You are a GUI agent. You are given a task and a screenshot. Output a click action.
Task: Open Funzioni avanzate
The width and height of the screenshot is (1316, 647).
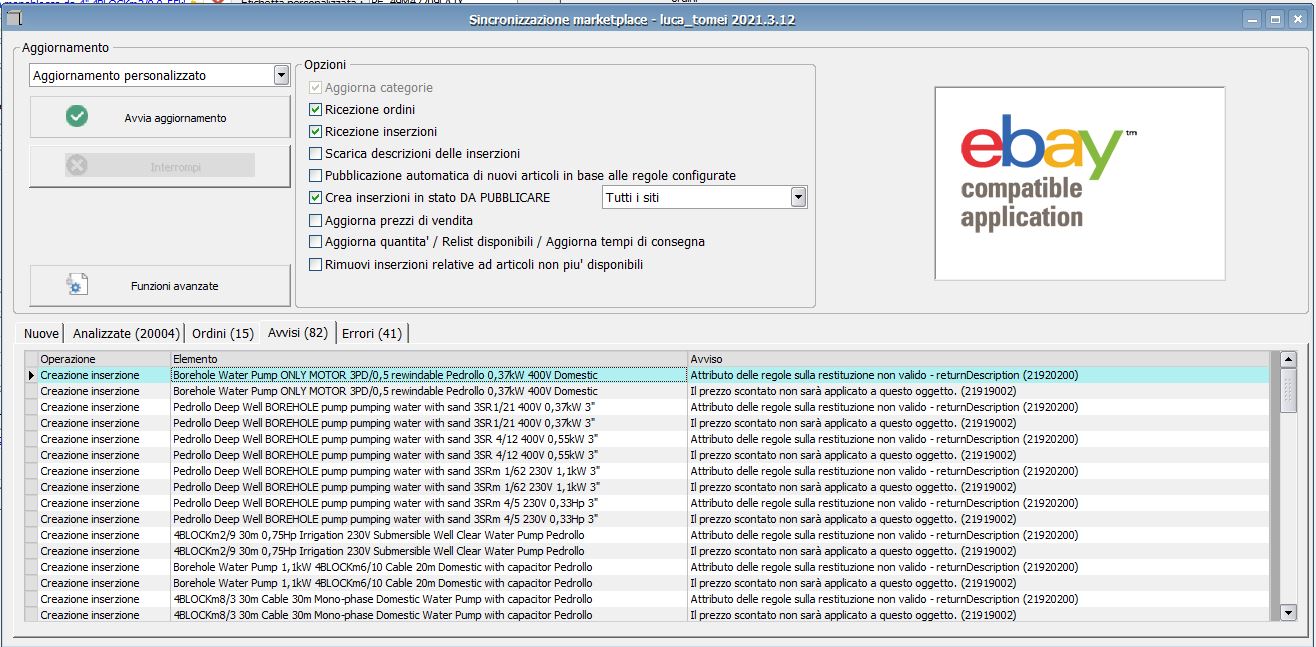coord(160,286)
